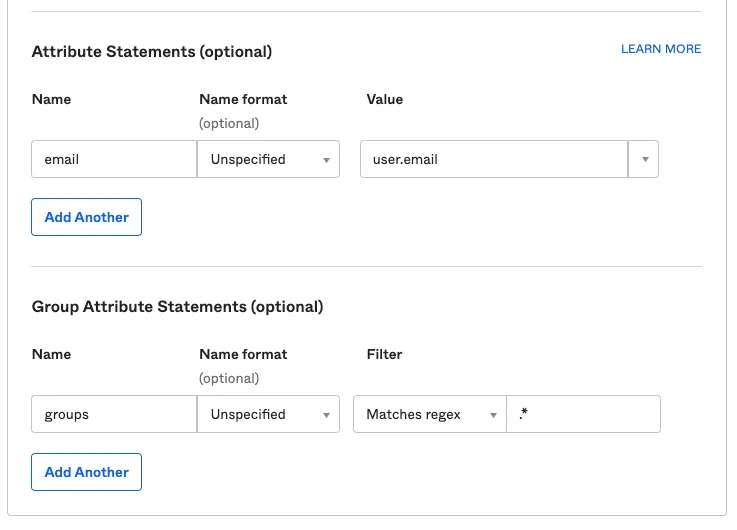737x530 pixels.
Task: Click the Name field containing "email"
Action: (114, 159)
